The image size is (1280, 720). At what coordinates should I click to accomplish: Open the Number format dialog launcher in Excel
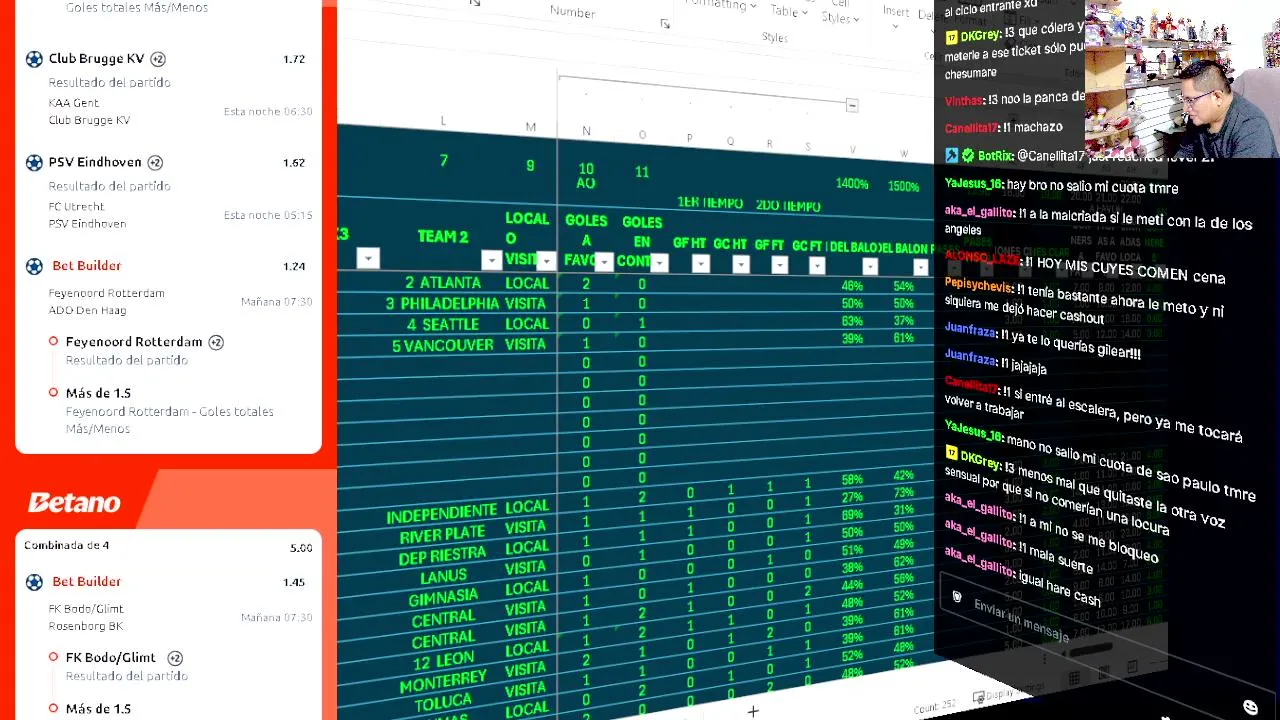click(x=665, y=24)
